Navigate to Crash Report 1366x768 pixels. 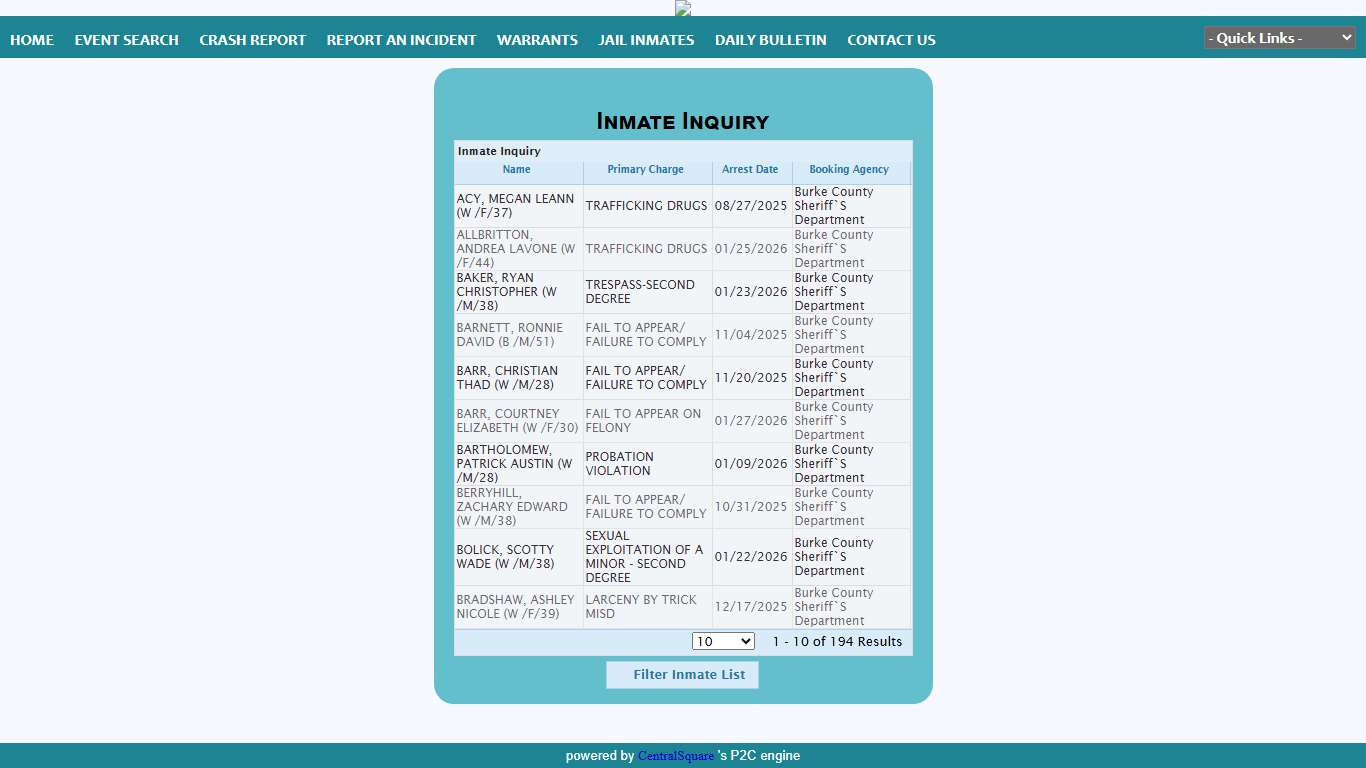252,40
